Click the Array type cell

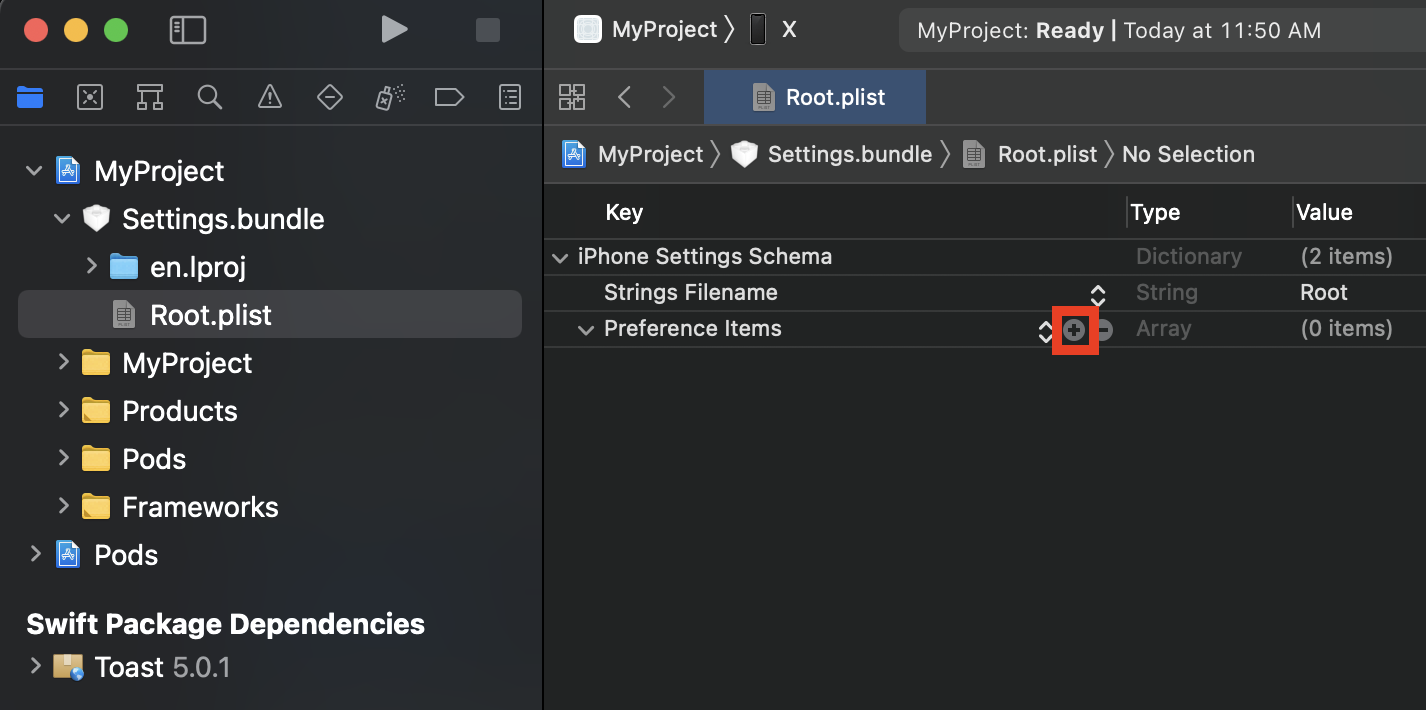(x=1164, y=329)
